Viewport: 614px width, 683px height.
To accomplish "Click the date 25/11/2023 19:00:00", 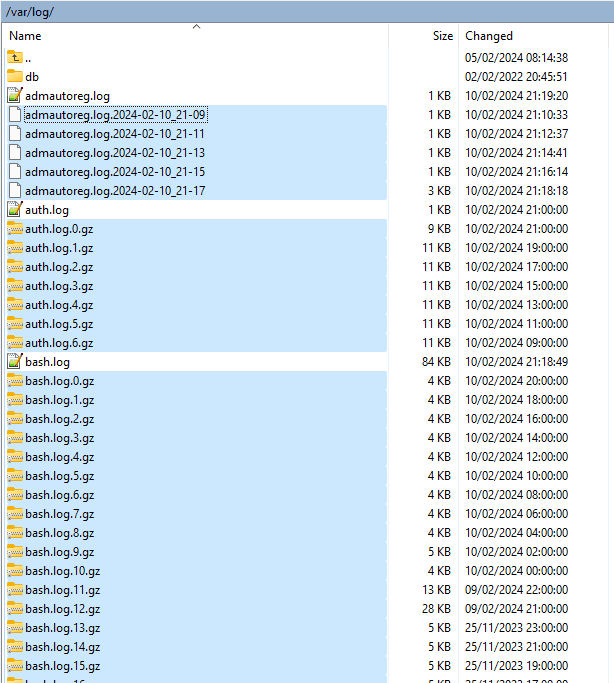I will click(x=516, y=666).
